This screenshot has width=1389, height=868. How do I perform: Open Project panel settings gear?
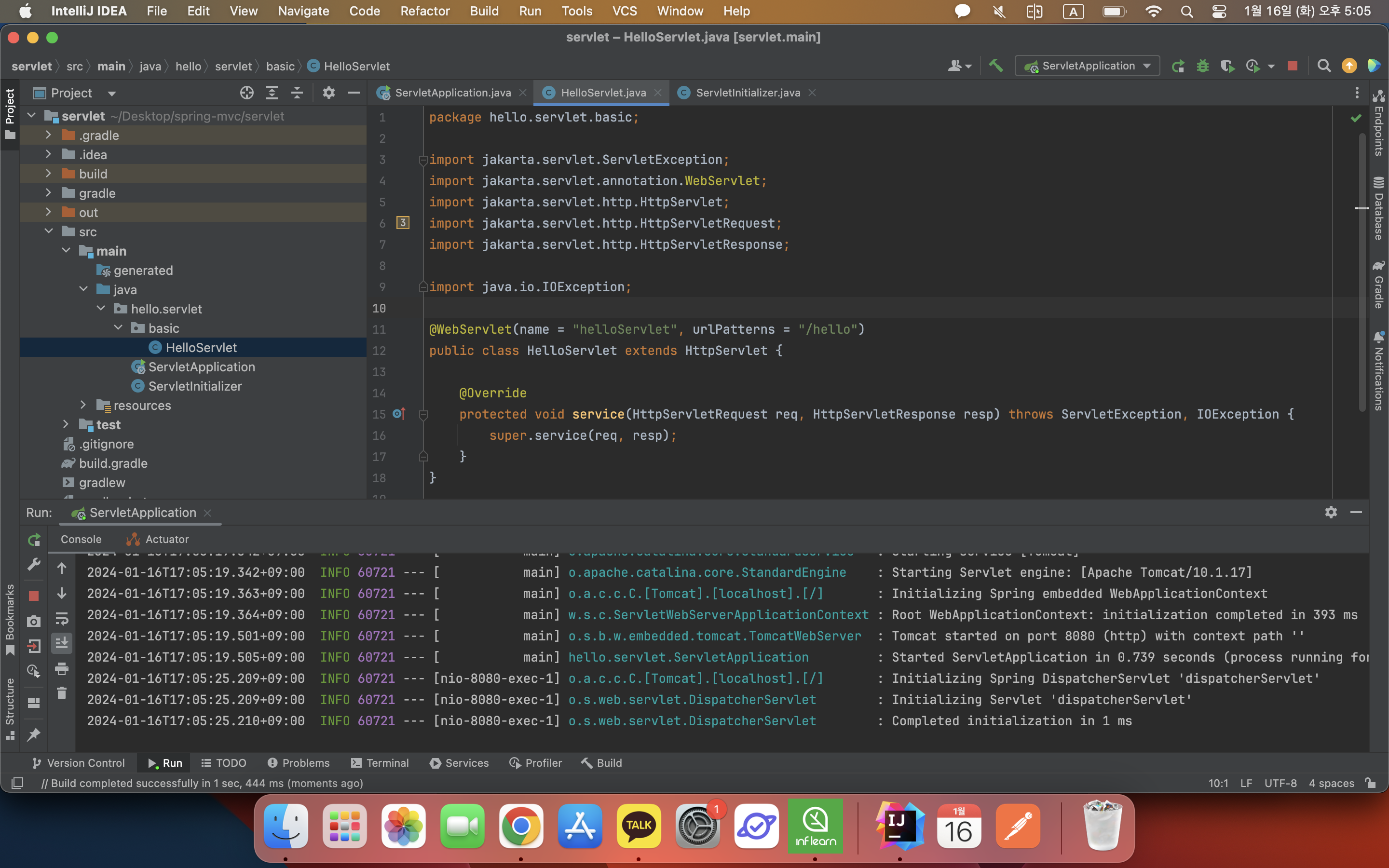point(328,93)
